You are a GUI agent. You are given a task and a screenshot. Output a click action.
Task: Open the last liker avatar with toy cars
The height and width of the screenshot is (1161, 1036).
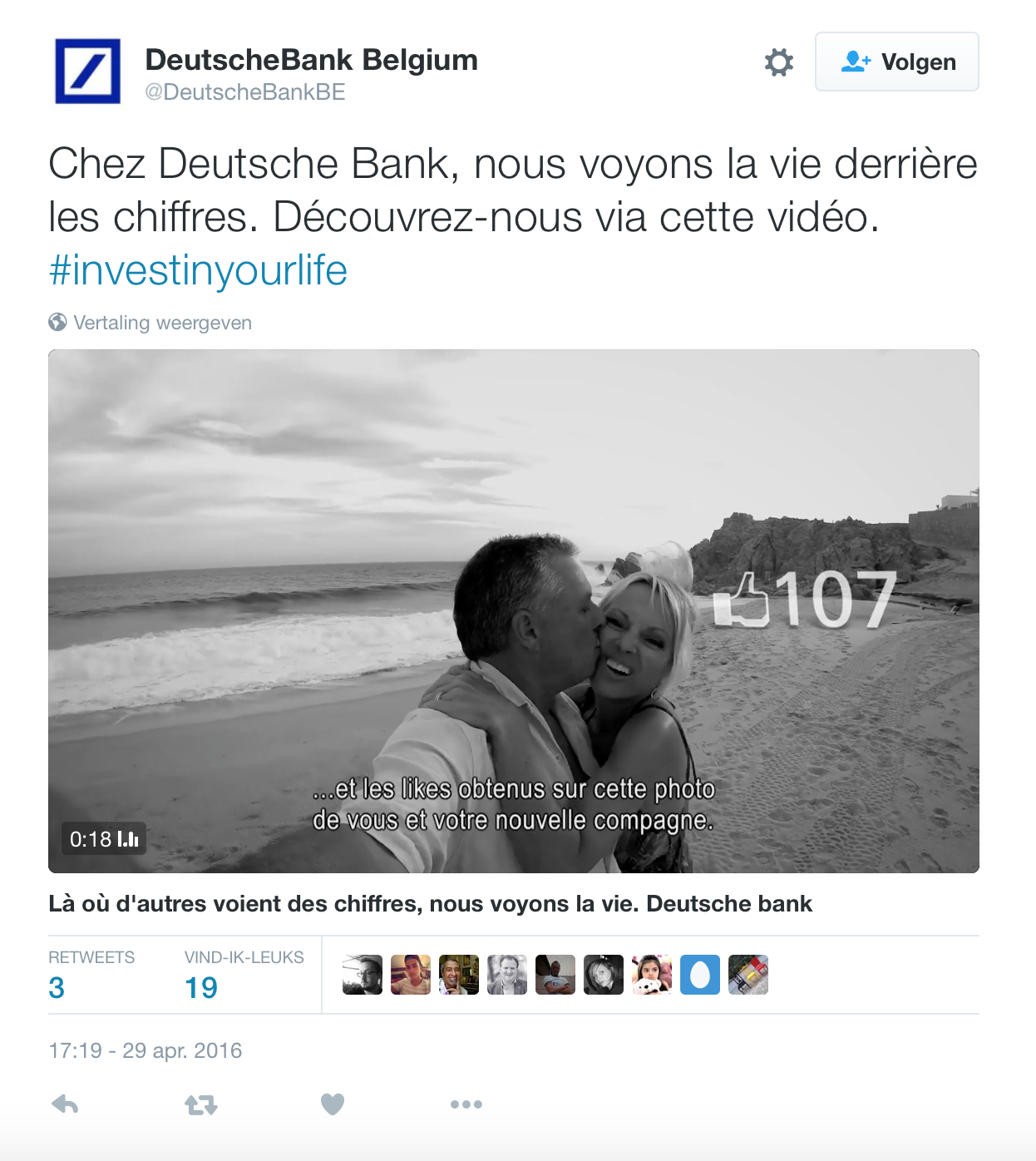(x=748, y=975)
